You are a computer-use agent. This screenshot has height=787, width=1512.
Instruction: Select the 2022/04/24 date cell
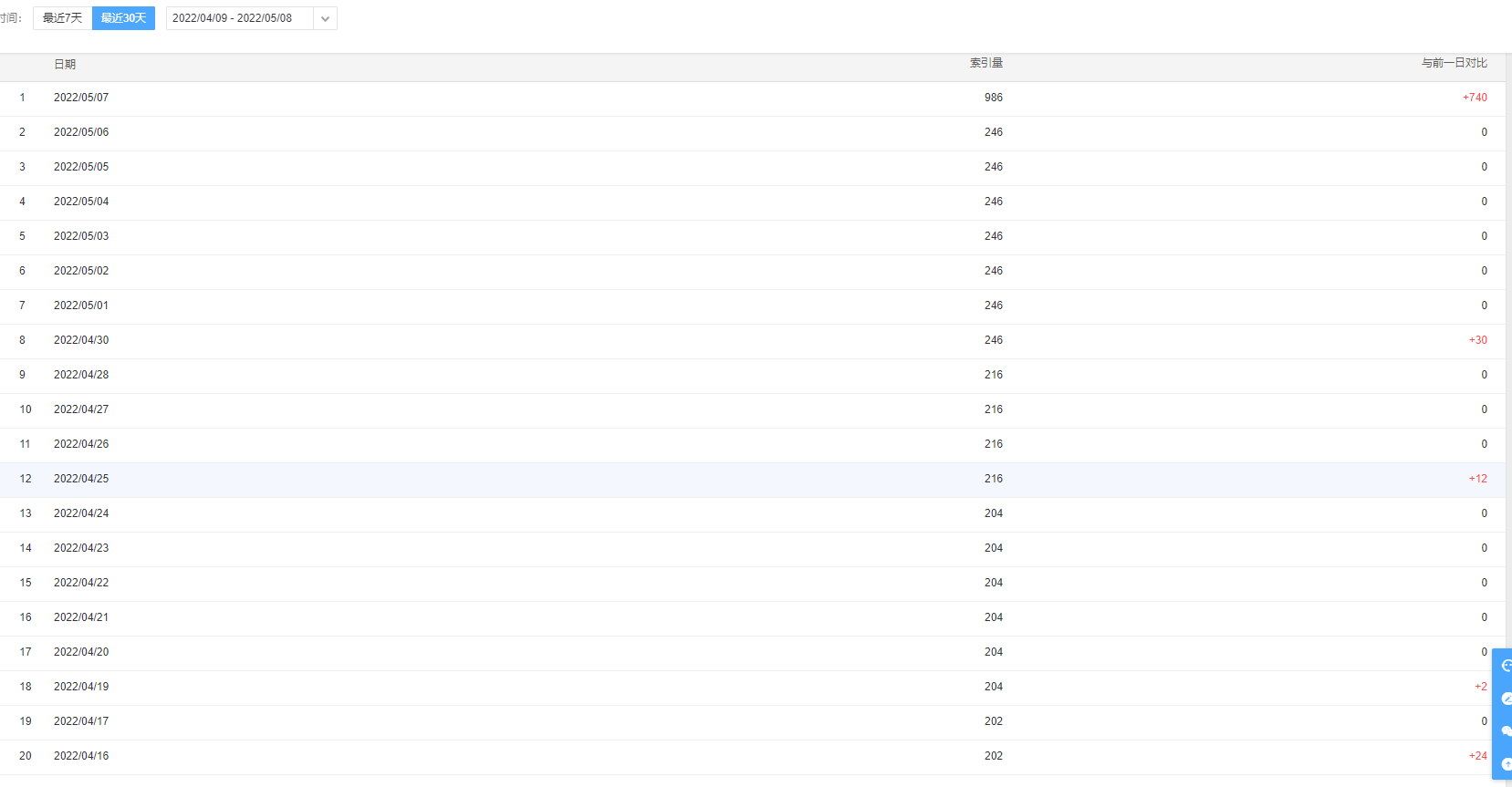tap(81, 513)
